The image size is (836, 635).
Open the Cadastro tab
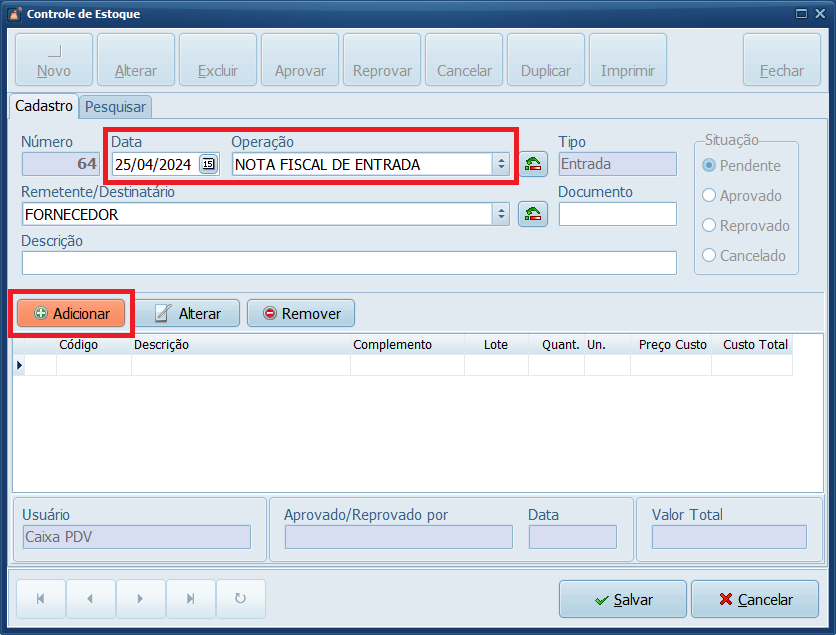pyautogui.click(x=44, y=105)
